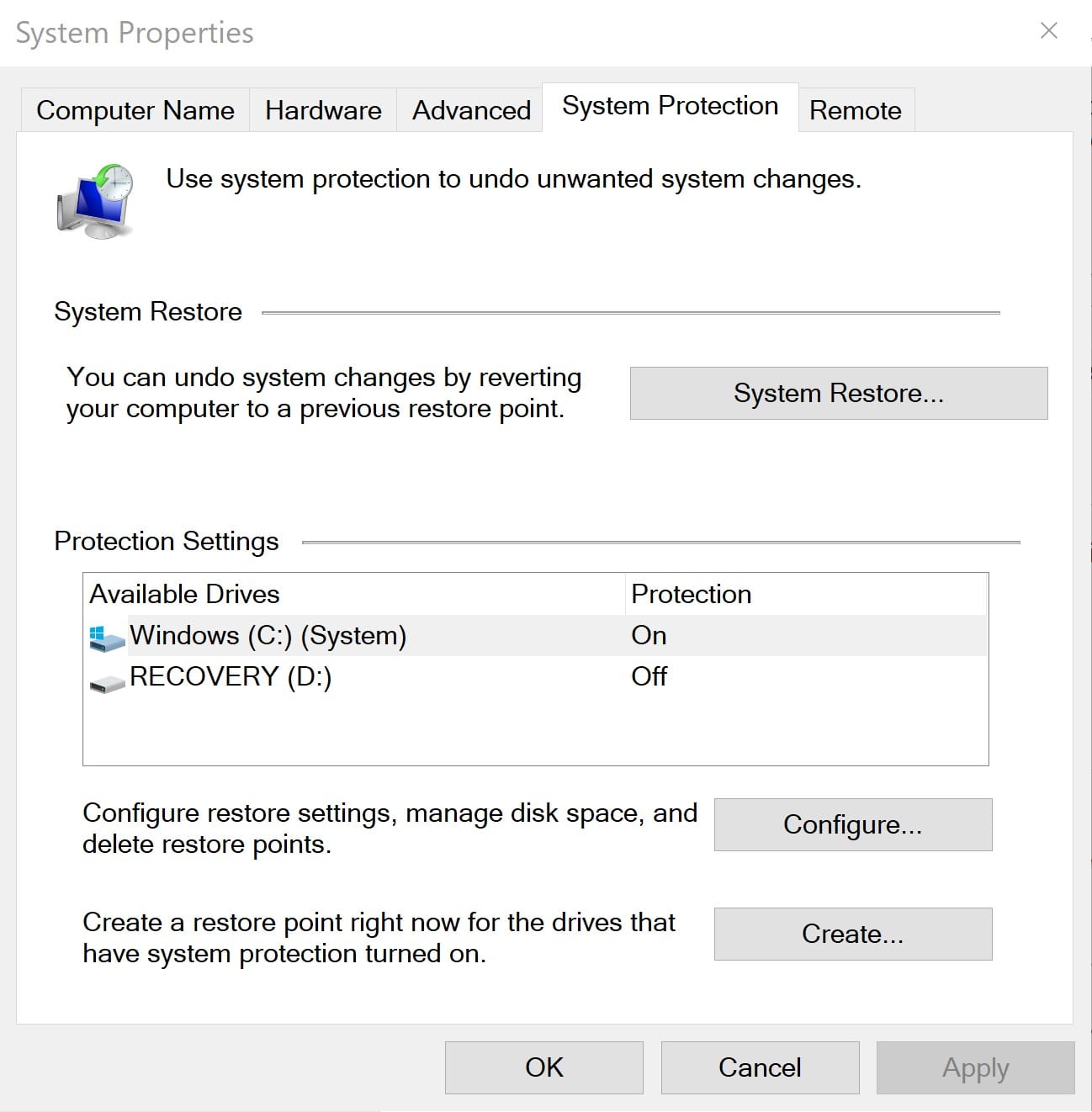The width and height of the screenshot is (1092, 1112).
Task: Select the 'RECOVERY (D:)' drive row
Action: tap(536, 677)
